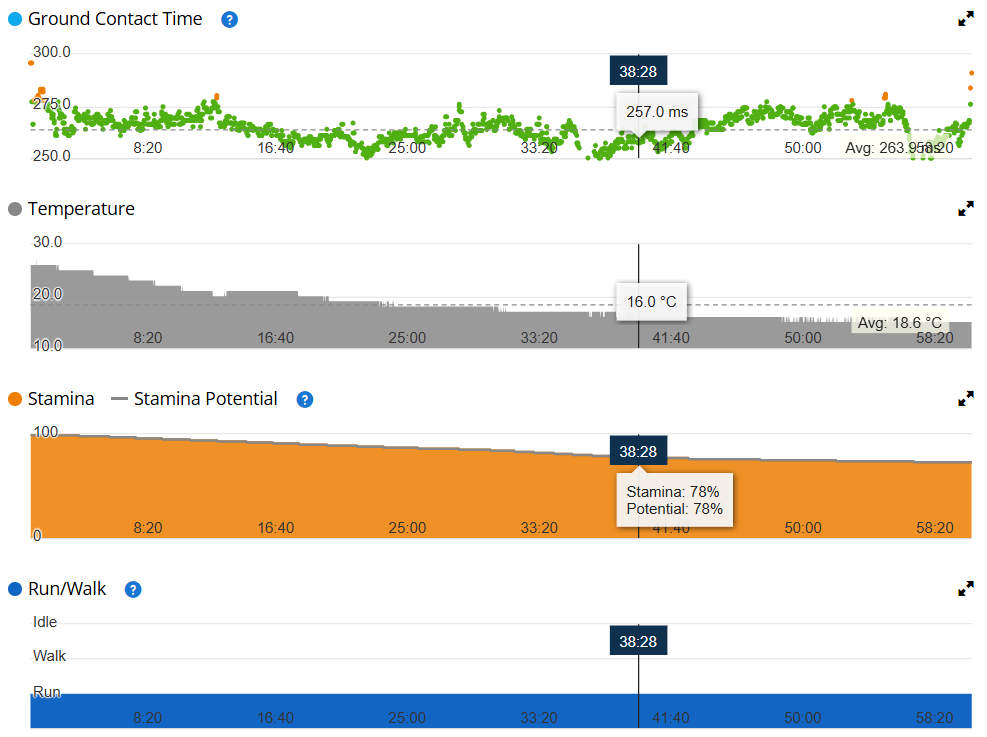Click 38:28 marker on Ground Contact chart
Image resolution: width=987 pixels, height=737 pixels.
click(638, 71)
